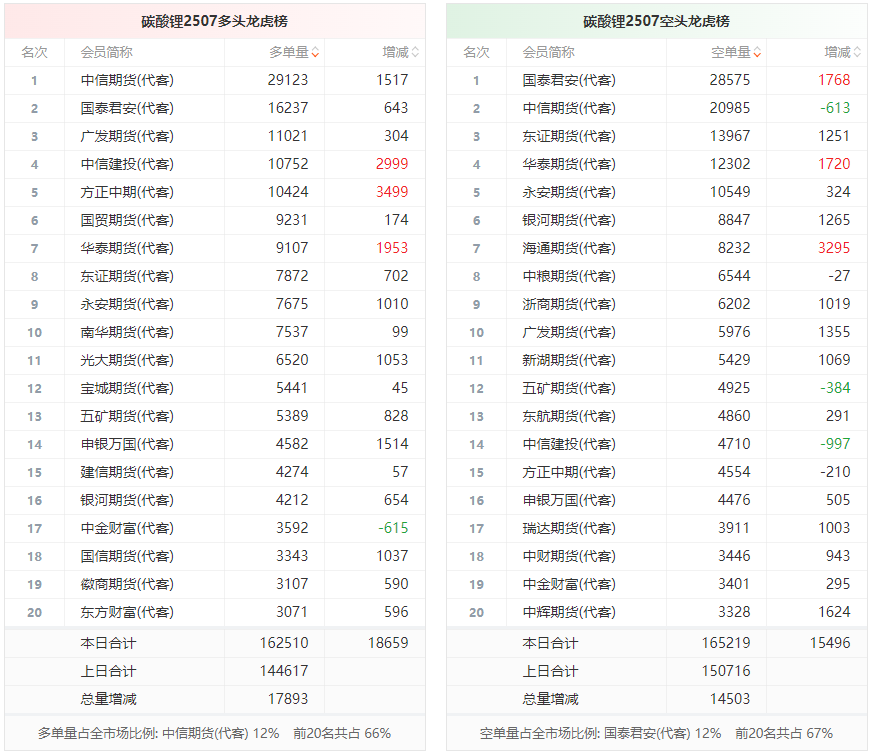Click 空单量占全市场比例 footer text
Image resolution: width=873 pixels, height=756 pixels.
coord(600,734)
